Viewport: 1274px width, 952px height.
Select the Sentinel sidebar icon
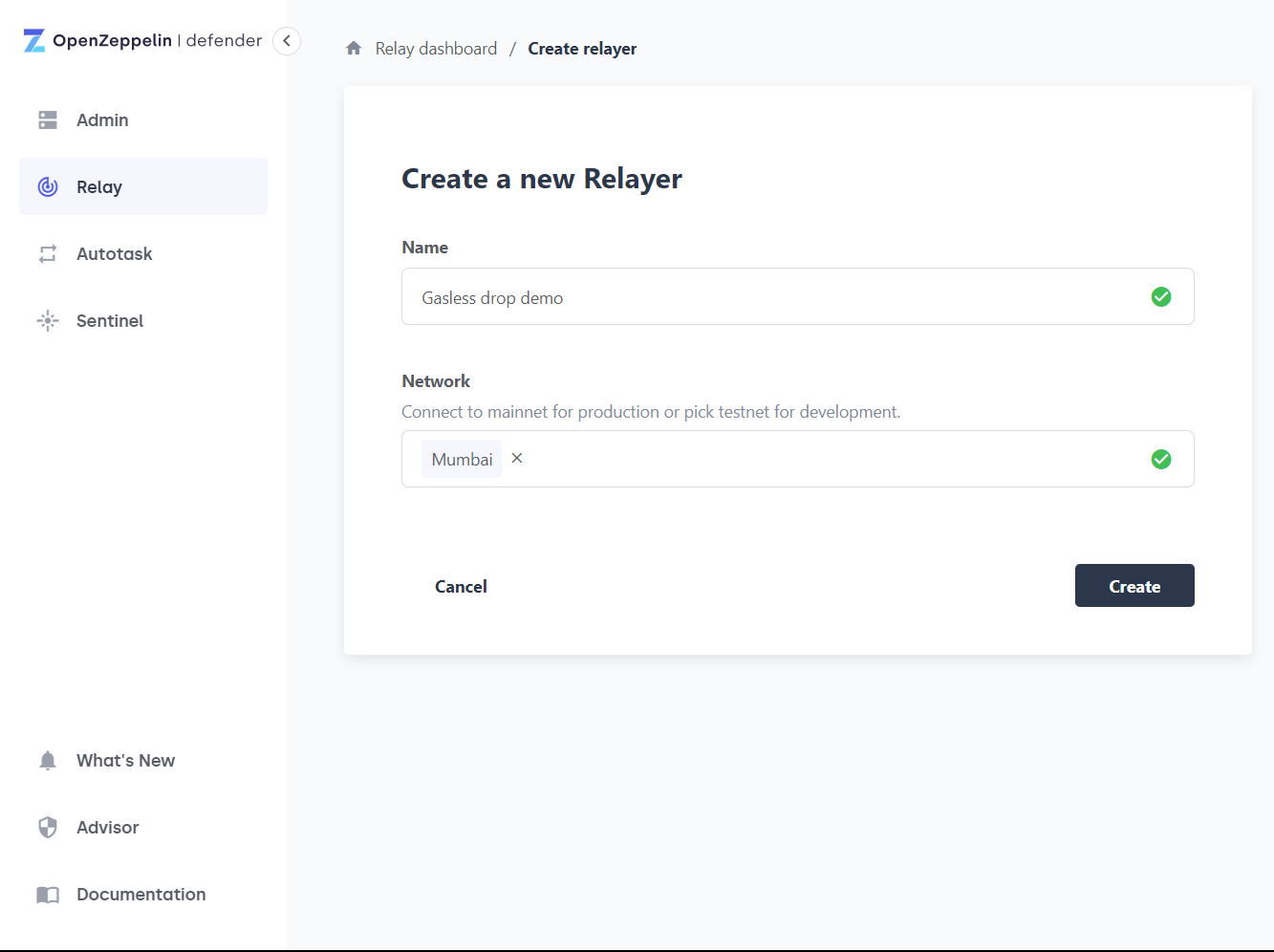[47, 320]
